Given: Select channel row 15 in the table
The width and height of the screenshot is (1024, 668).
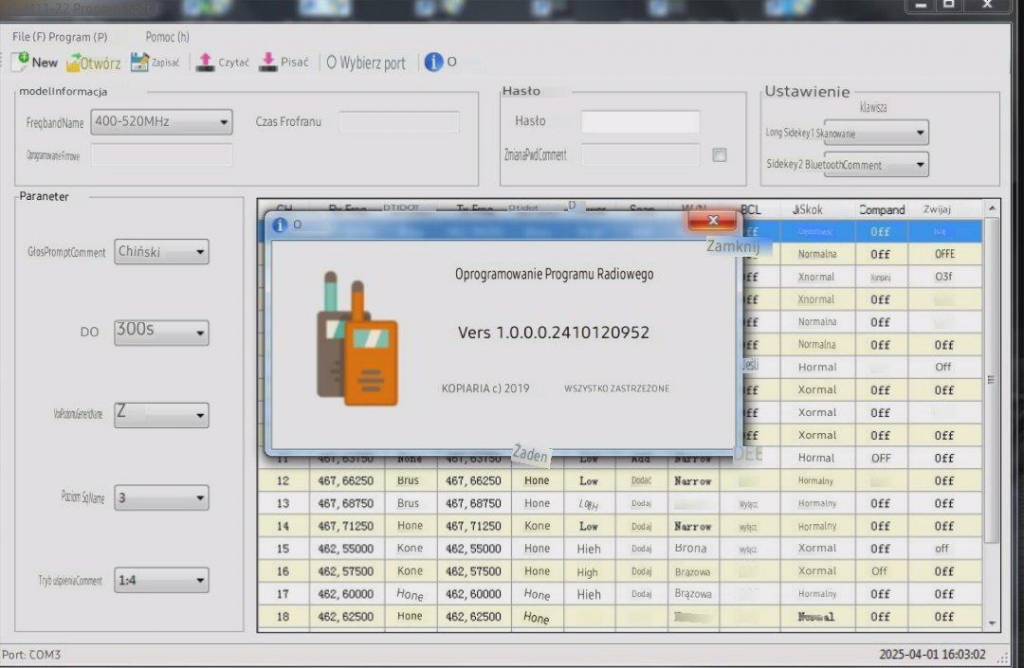Looking at the screenshot, I should [620, 549].
